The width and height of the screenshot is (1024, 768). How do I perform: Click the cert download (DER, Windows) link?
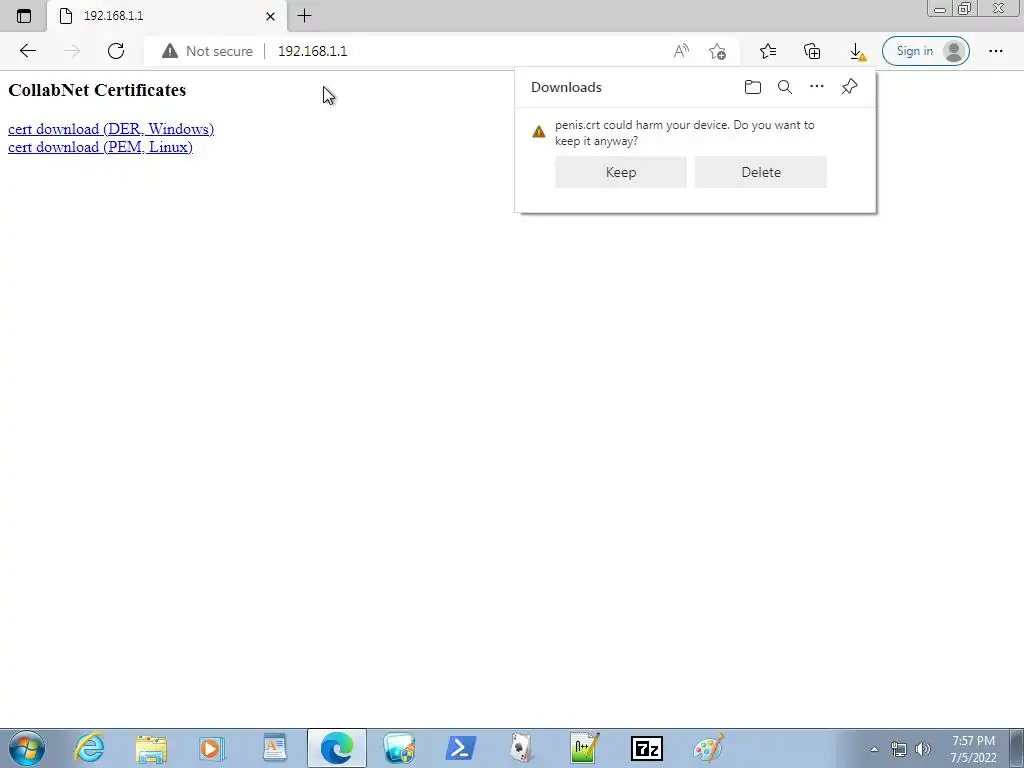pyautogui.click(x=111, y=129)
